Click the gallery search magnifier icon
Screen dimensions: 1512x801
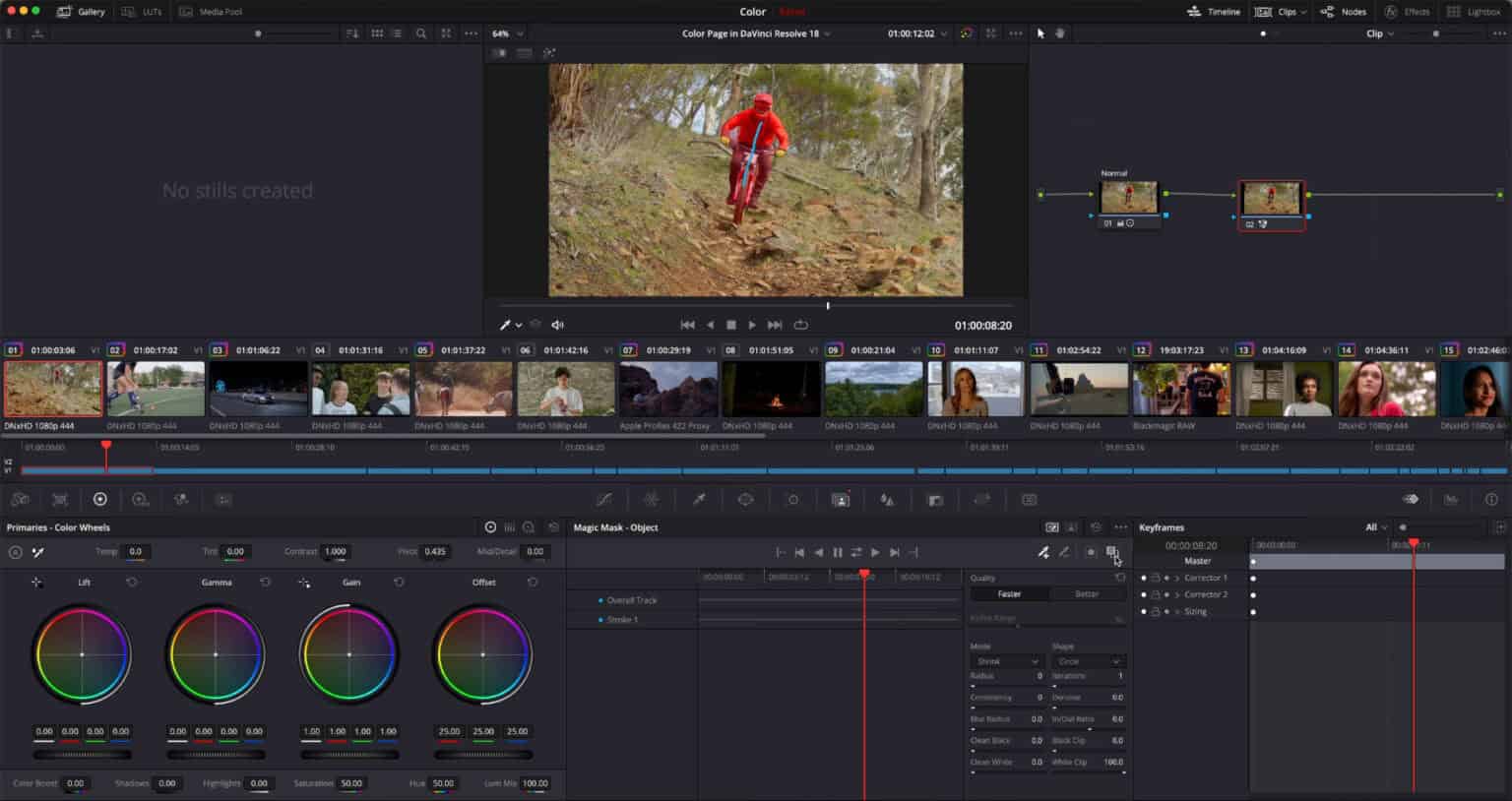[421, 33]
